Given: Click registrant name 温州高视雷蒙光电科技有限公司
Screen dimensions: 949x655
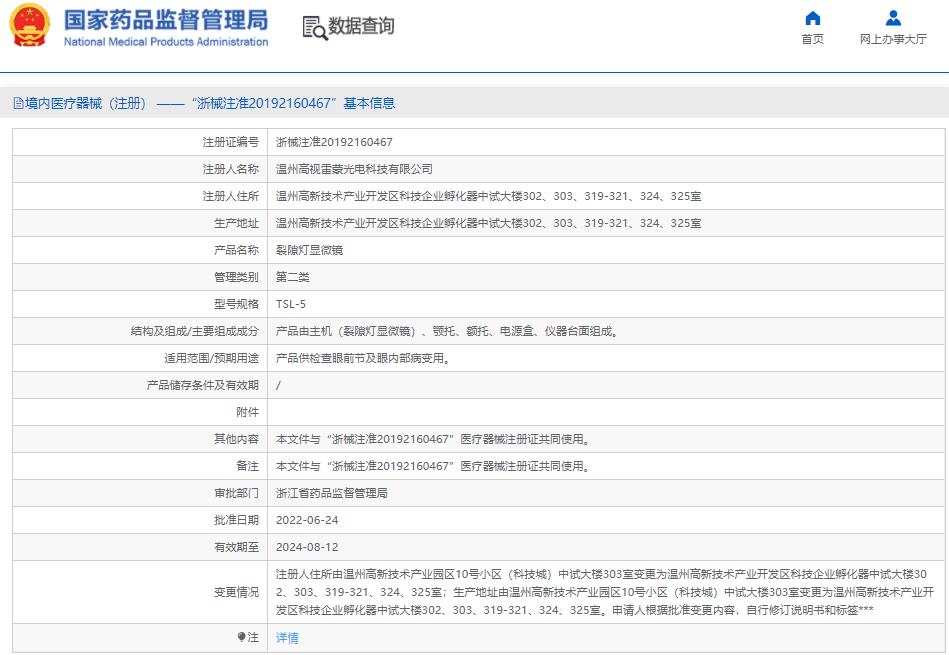Looking at the screenshot, I should coord(354,169).
